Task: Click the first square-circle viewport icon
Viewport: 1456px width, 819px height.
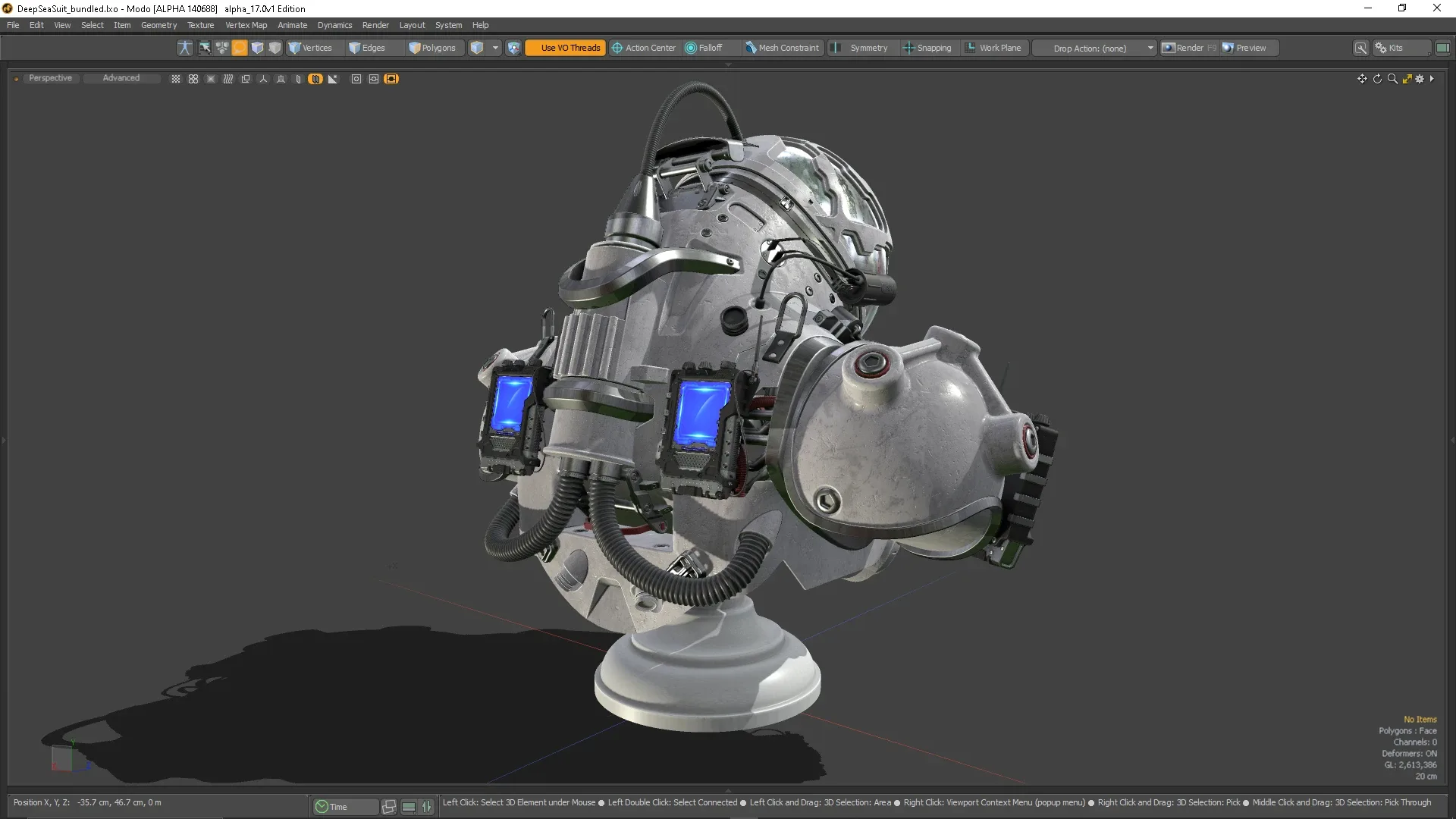Action: (356, 79)
